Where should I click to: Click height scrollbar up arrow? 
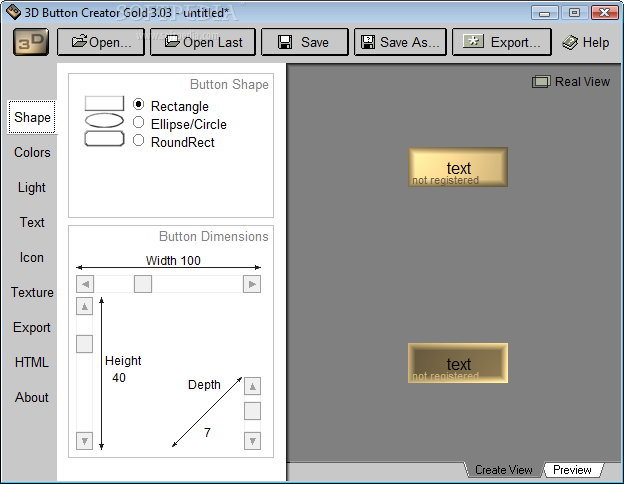(x=84, y=306)
